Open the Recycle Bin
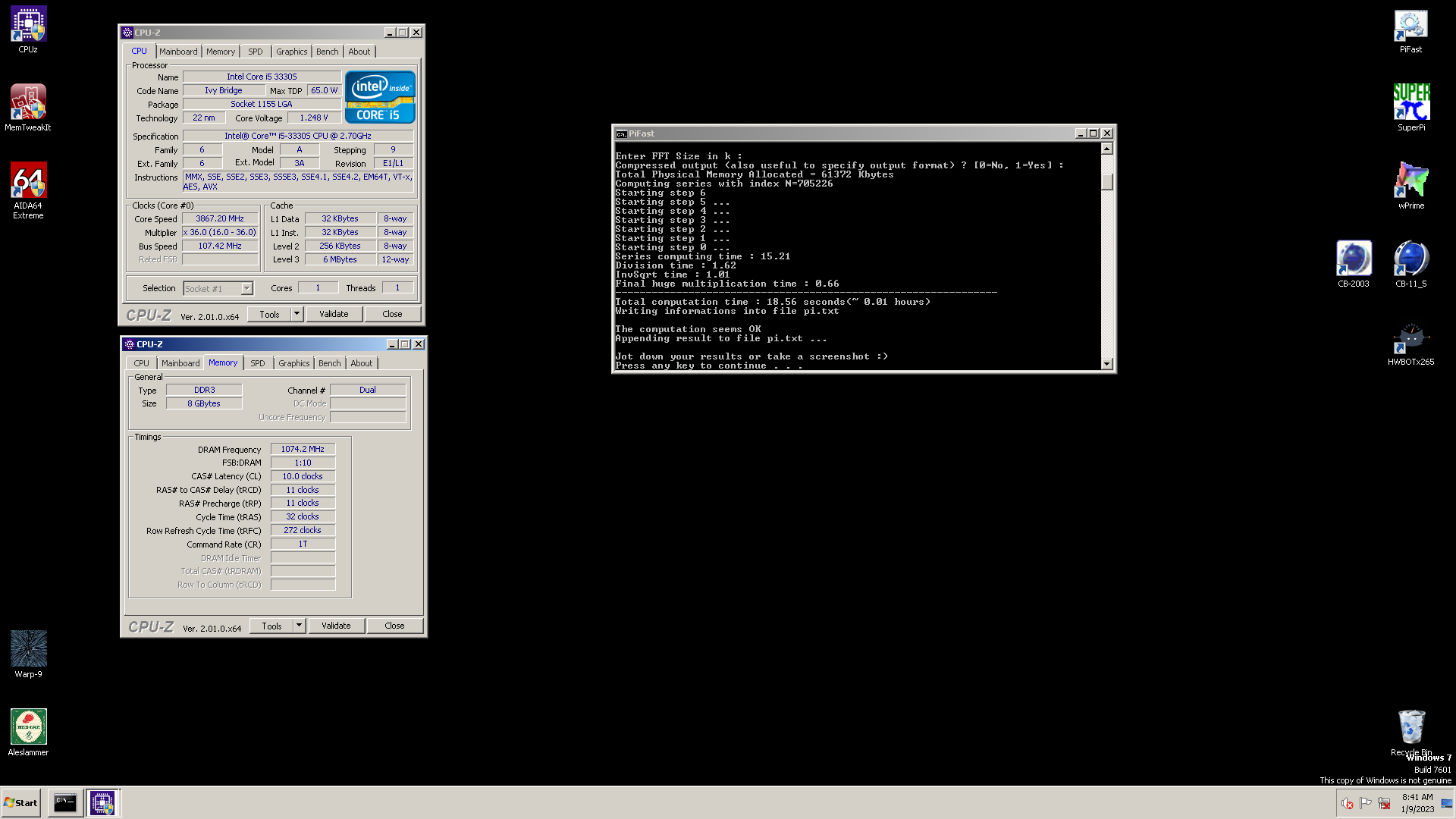 (1410, 733)
